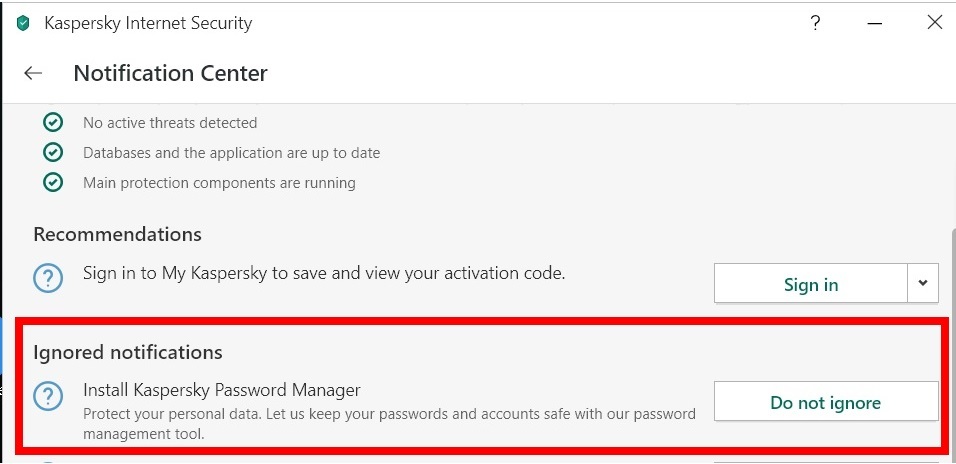
Task: Click the Password Manager description text
Action: pyautogui.click(x=389, y=424)
